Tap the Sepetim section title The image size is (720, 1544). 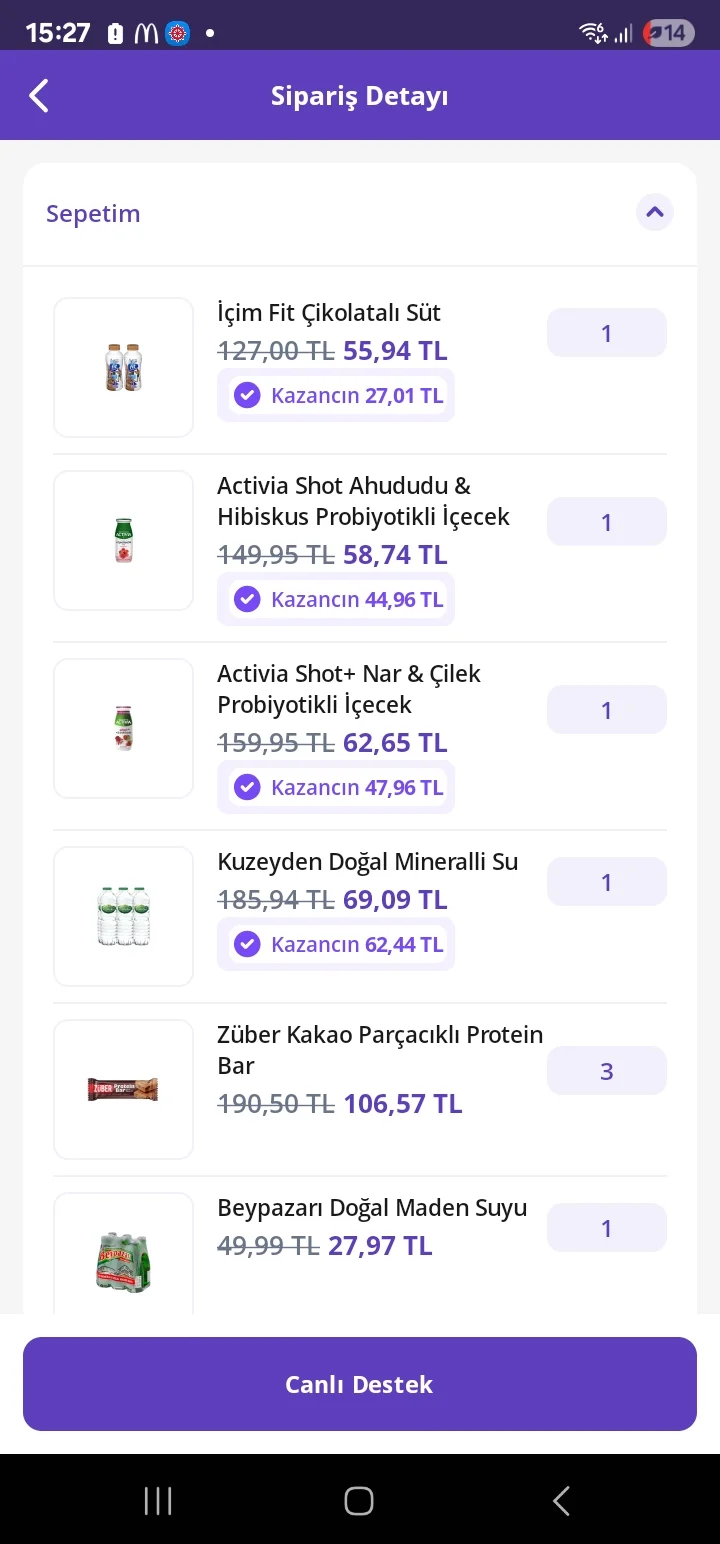(x=93, y=213)
